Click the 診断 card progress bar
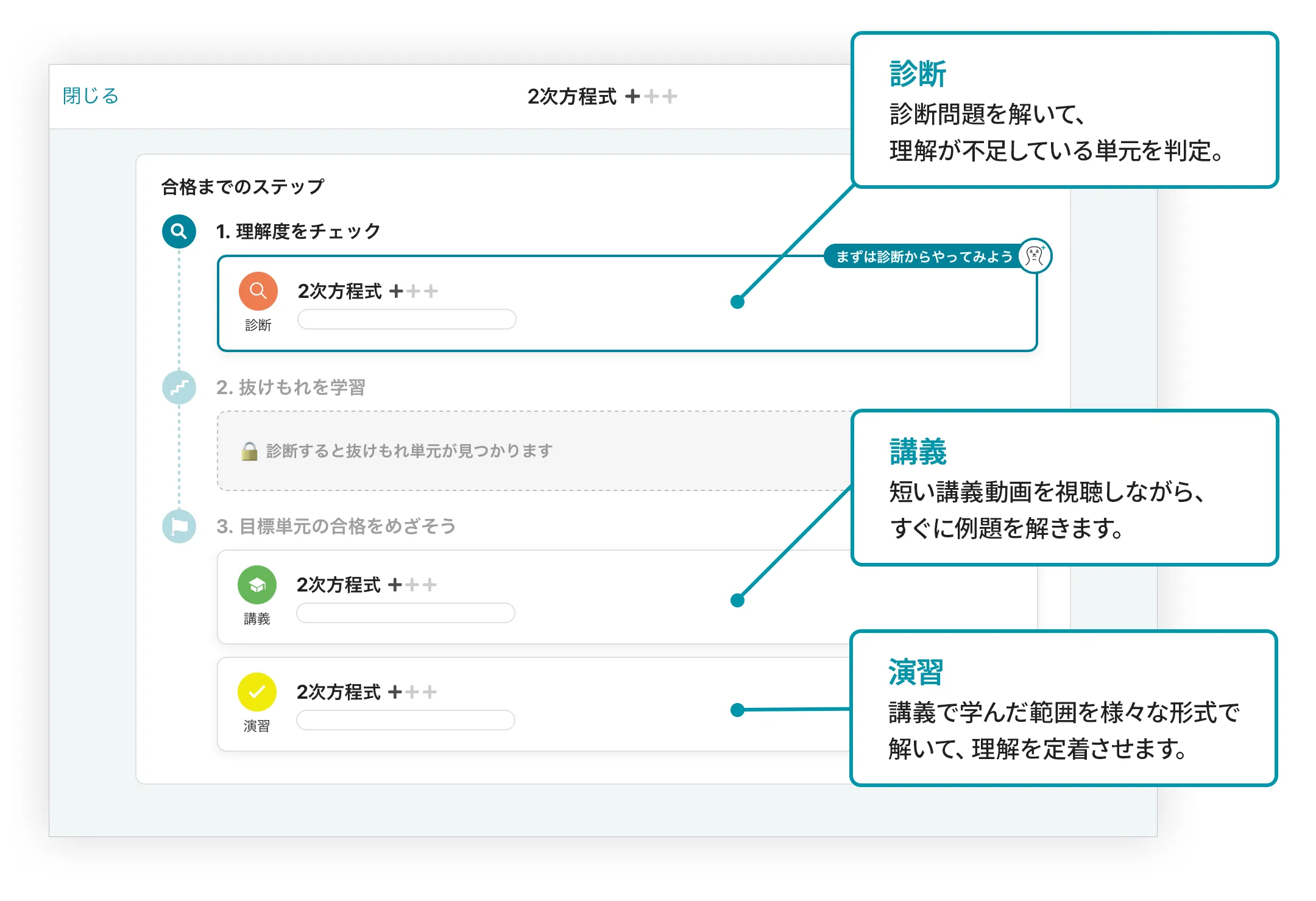Viewport: 1316px width, 901px height. 407,319
